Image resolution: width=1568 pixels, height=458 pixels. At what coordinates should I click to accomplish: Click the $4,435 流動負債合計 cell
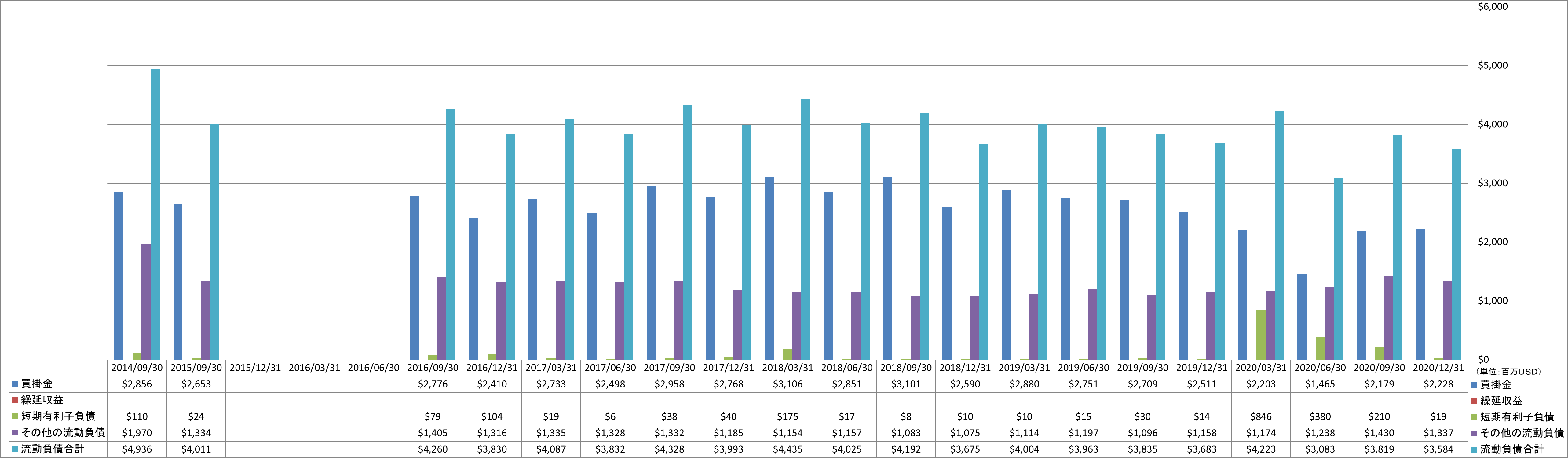pyautogui.click(x=788, y=449)
